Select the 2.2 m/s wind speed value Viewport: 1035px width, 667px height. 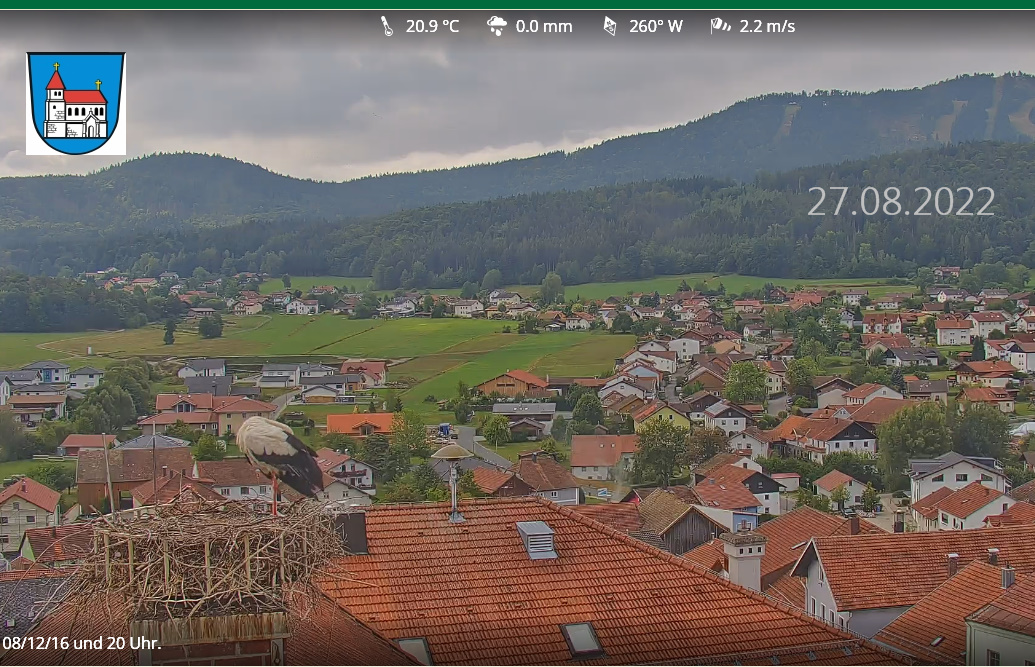767,26
